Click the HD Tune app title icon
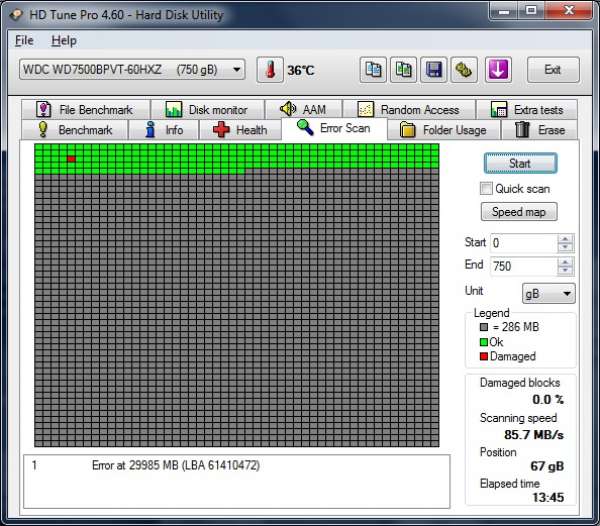600x526 pixels. point(16,15)
